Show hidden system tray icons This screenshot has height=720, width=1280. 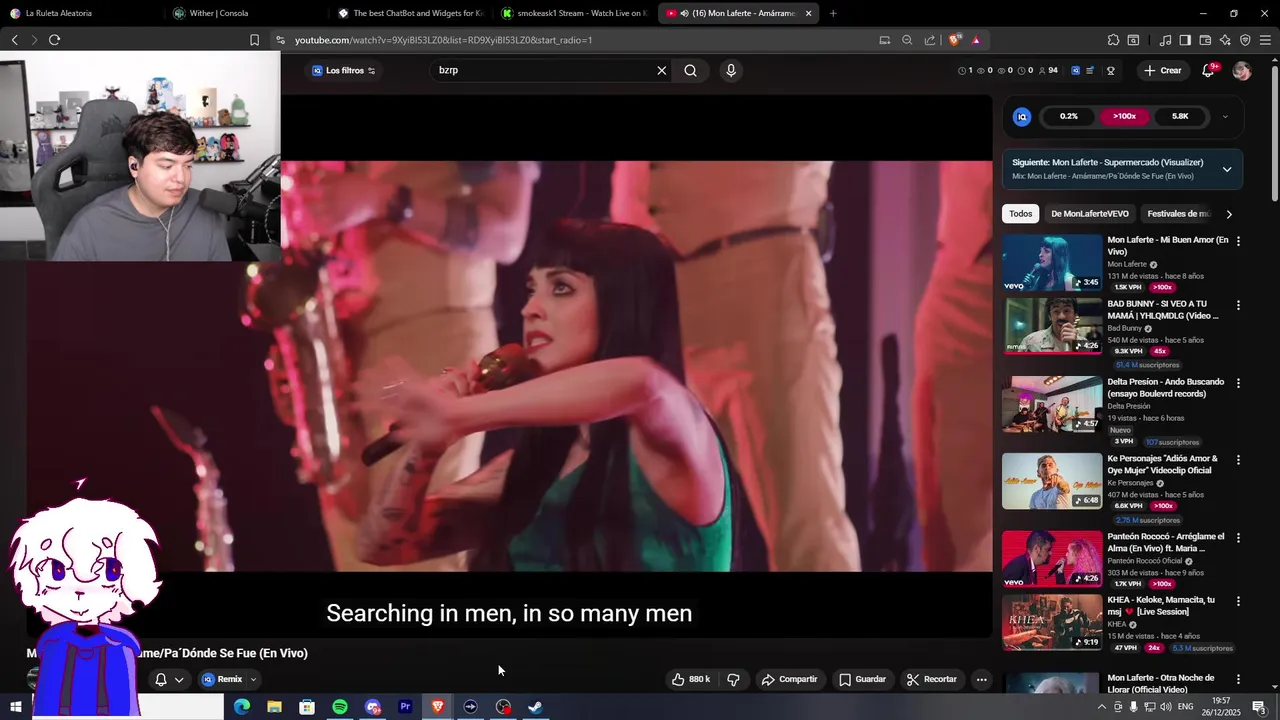1102,707
